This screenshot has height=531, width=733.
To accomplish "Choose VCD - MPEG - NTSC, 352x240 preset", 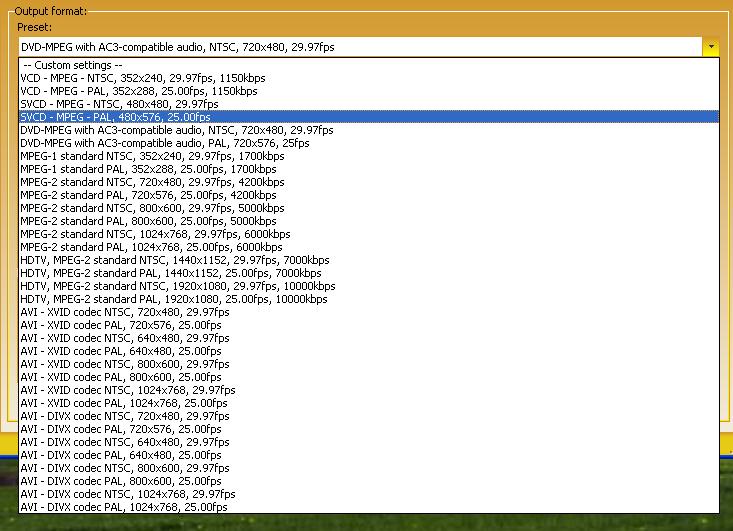I will click(x=369, y=78).
